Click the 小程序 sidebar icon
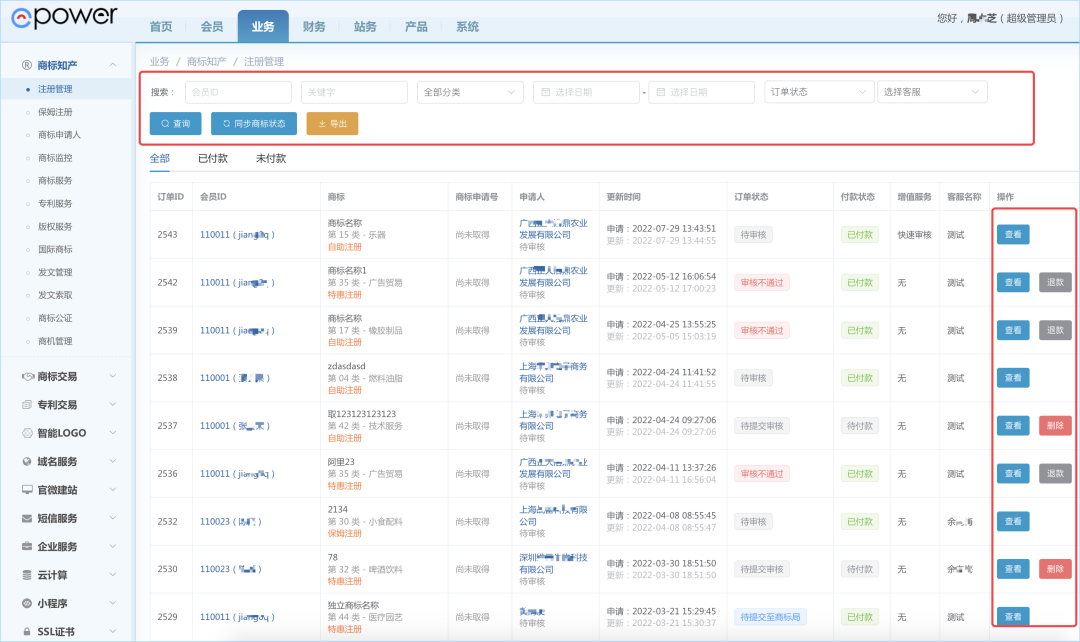Image resolution: width=1080 pixels, height=642 pixels. [x=27, y=603]
